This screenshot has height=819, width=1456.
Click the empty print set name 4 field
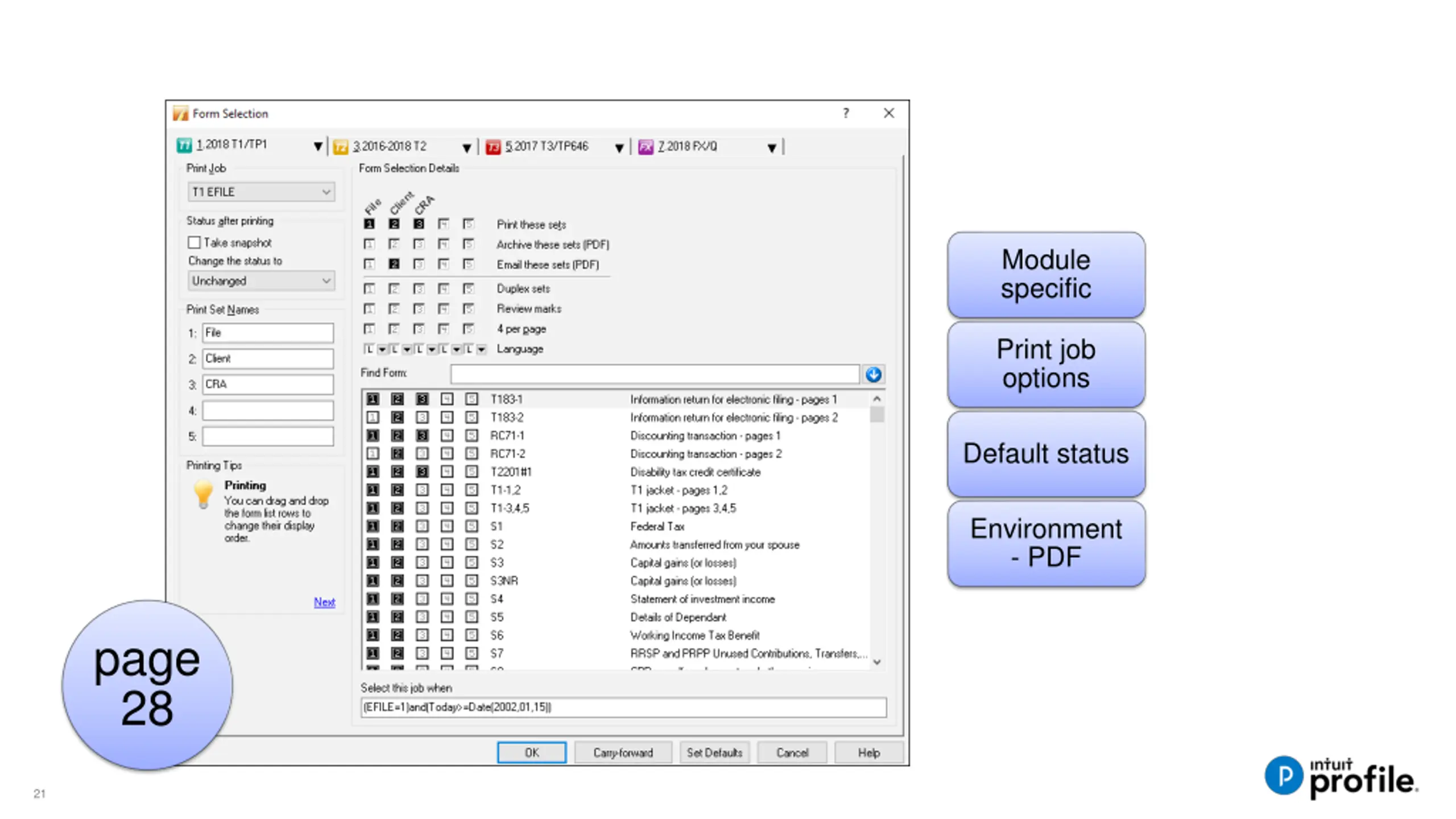[268, 410]
